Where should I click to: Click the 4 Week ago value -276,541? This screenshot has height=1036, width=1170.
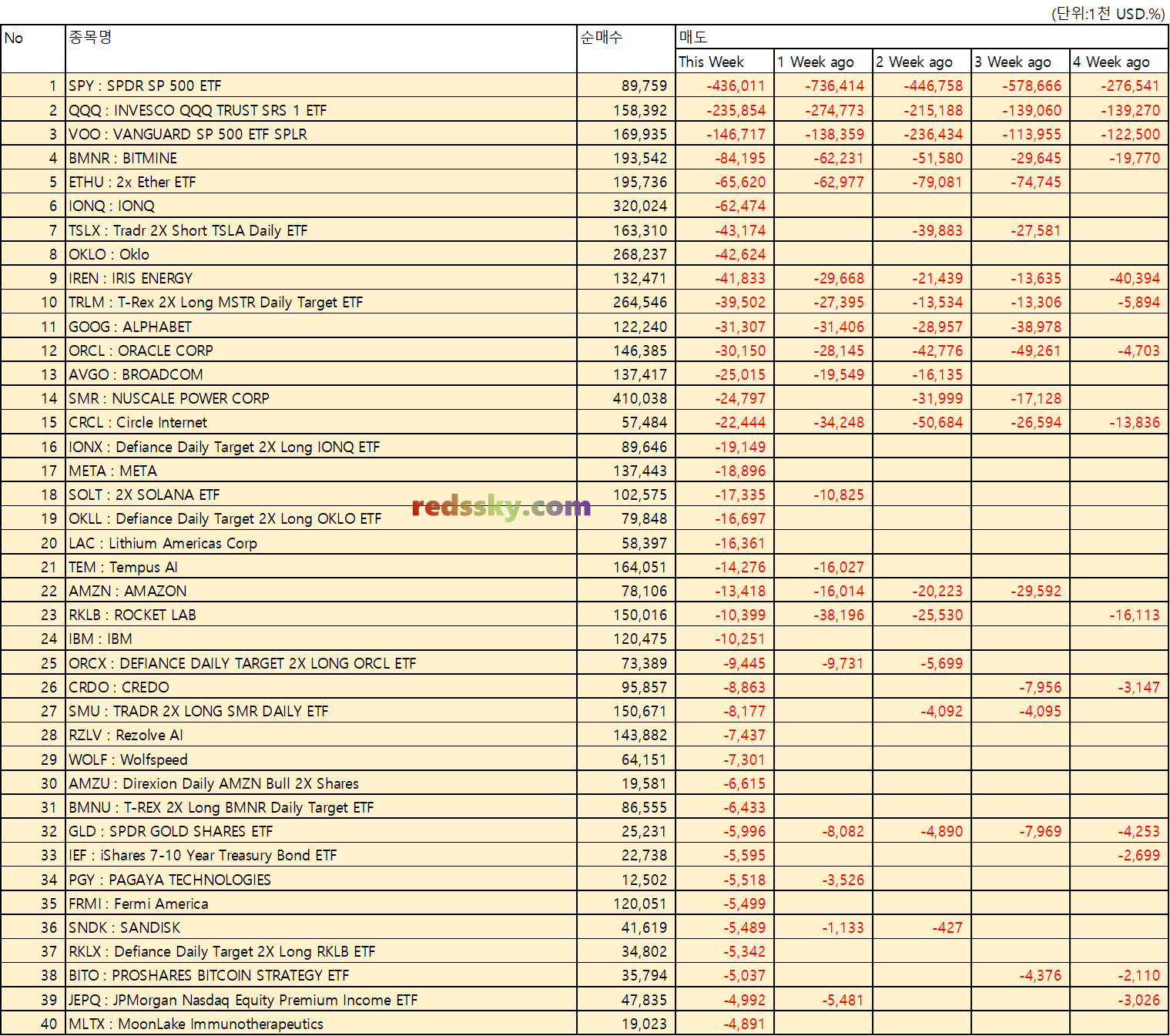(1119, 85)
